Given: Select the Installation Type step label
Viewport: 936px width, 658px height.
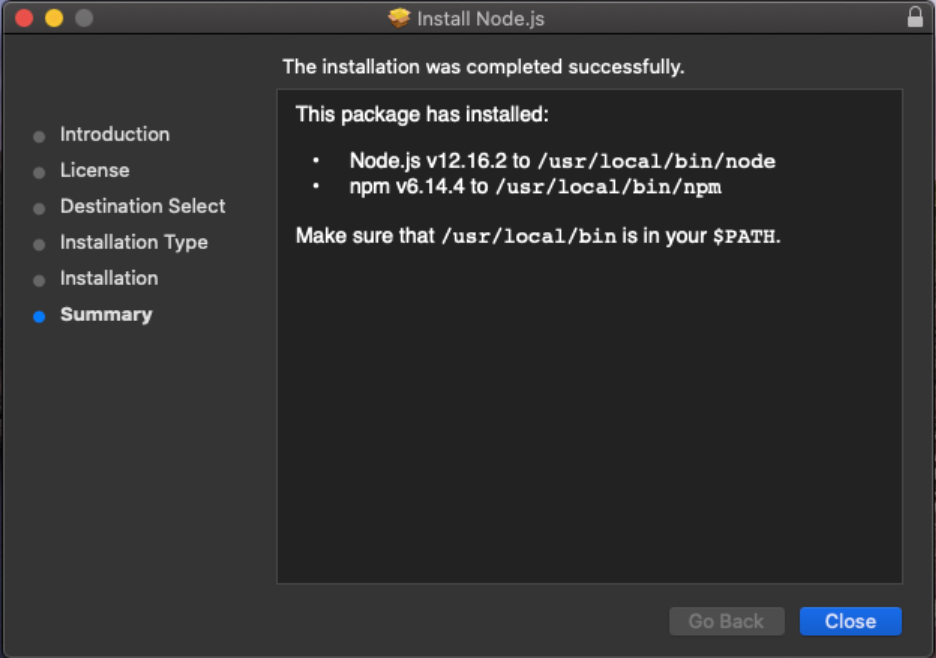Looking at the screenshot, I should click(134, 242).
